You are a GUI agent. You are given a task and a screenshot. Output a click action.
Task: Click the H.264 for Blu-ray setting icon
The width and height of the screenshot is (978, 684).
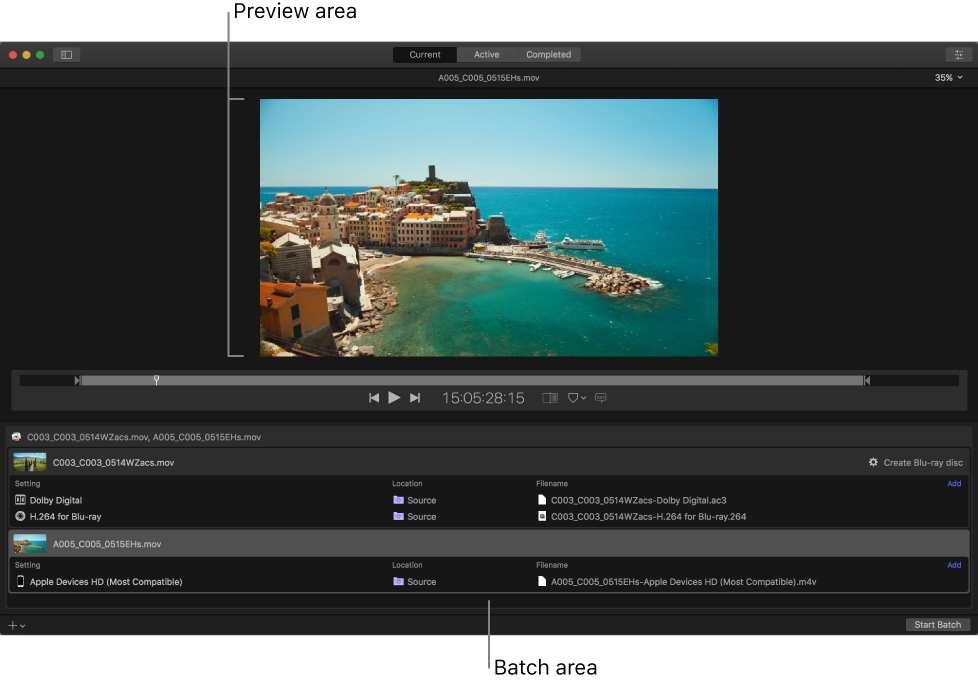coord(20,516)
